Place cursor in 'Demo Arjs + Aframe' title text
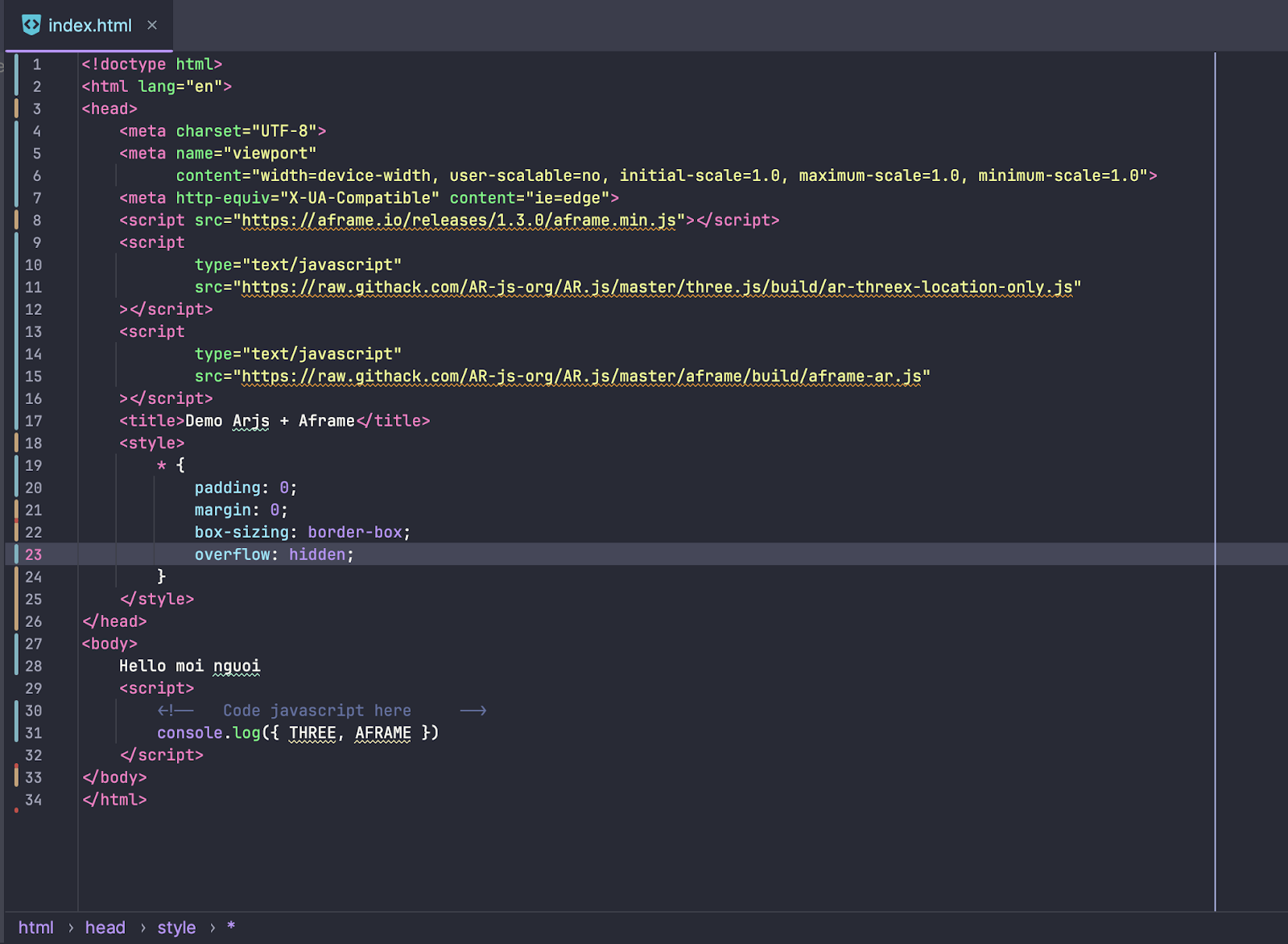 click(x=270, y=421)
